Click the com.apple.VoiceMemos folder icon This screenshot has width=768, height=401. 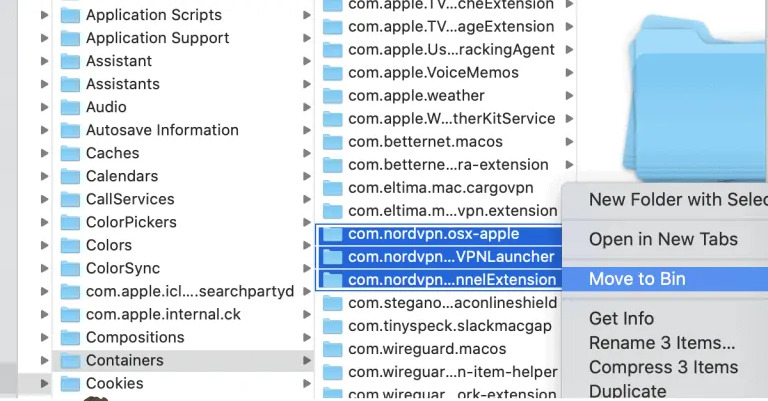pos(333,73)
